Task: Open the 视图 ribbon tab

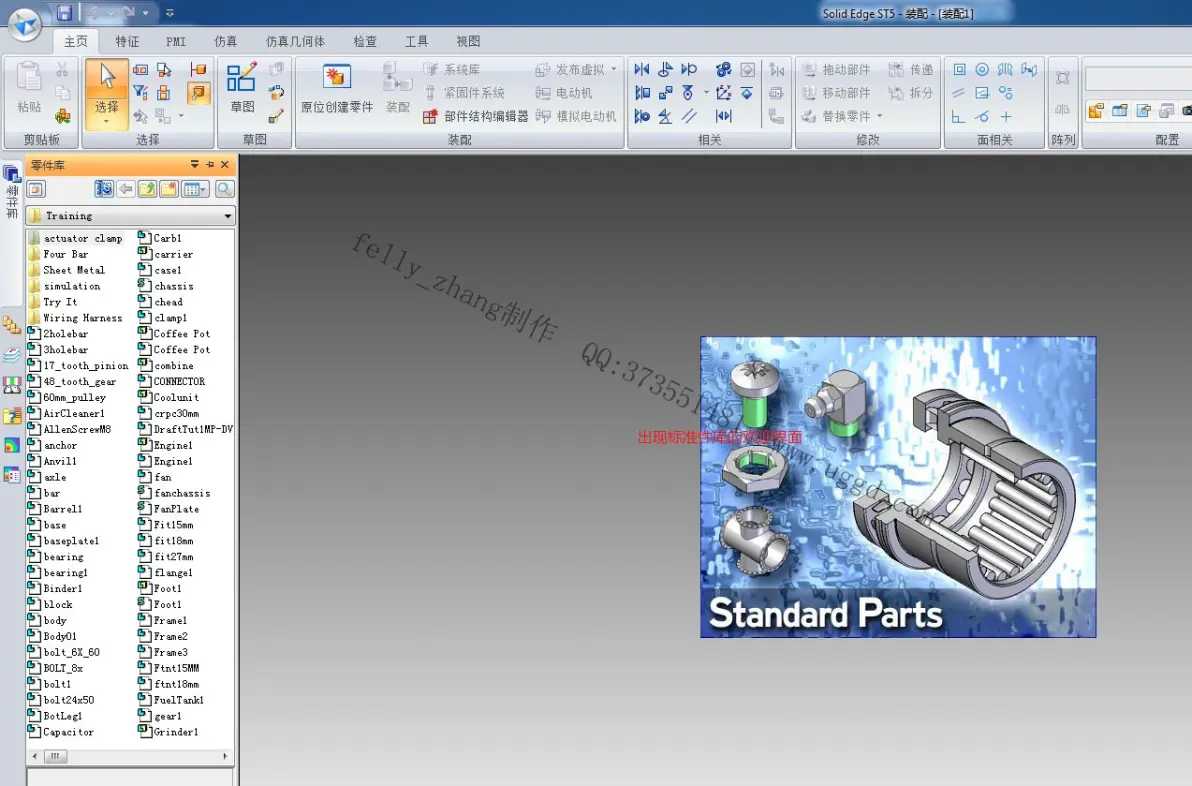Action: coord(468,41)
